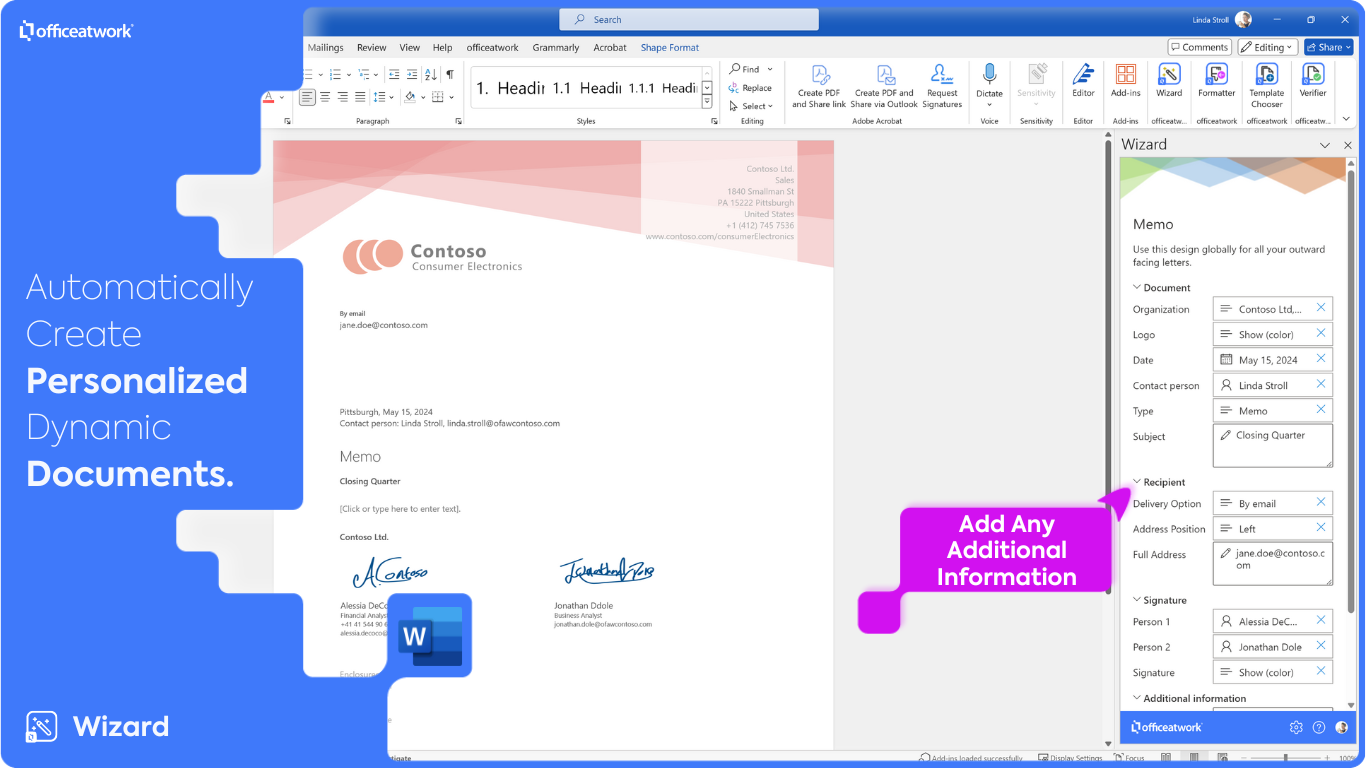Open the officeatwork ribbon tab

[493, 47]
